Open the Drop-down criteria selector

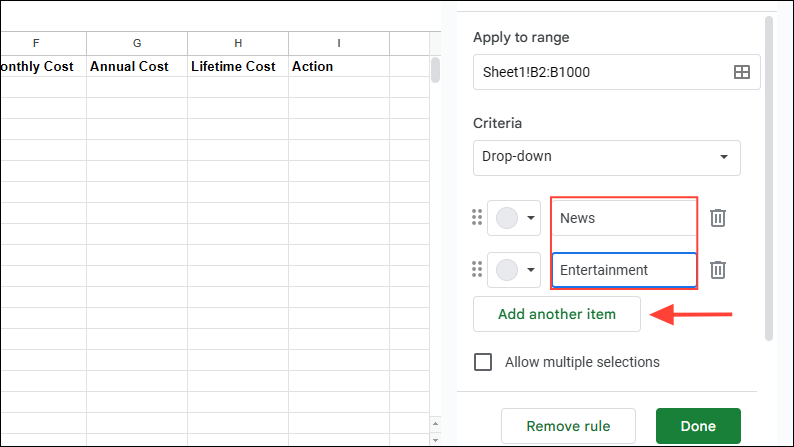click(x=607, y=158)
